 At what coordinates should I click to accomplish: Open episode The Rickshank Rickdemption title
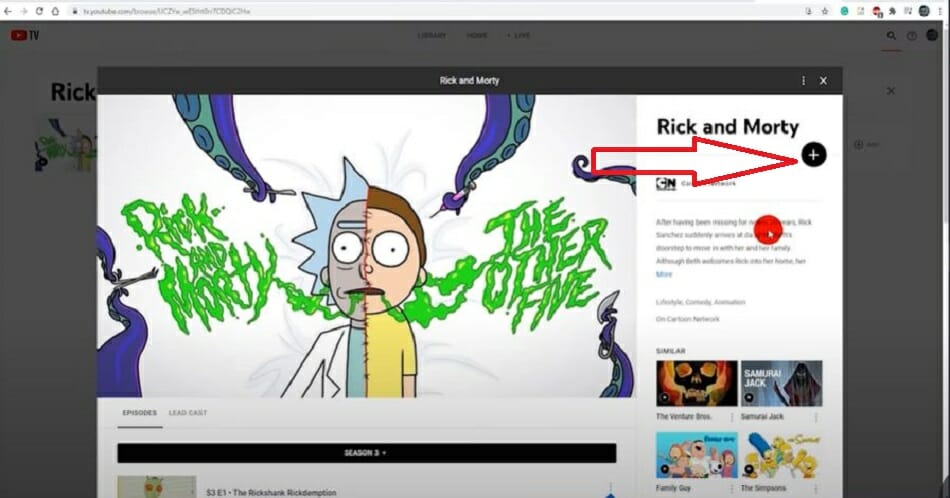tap(271, 493)
